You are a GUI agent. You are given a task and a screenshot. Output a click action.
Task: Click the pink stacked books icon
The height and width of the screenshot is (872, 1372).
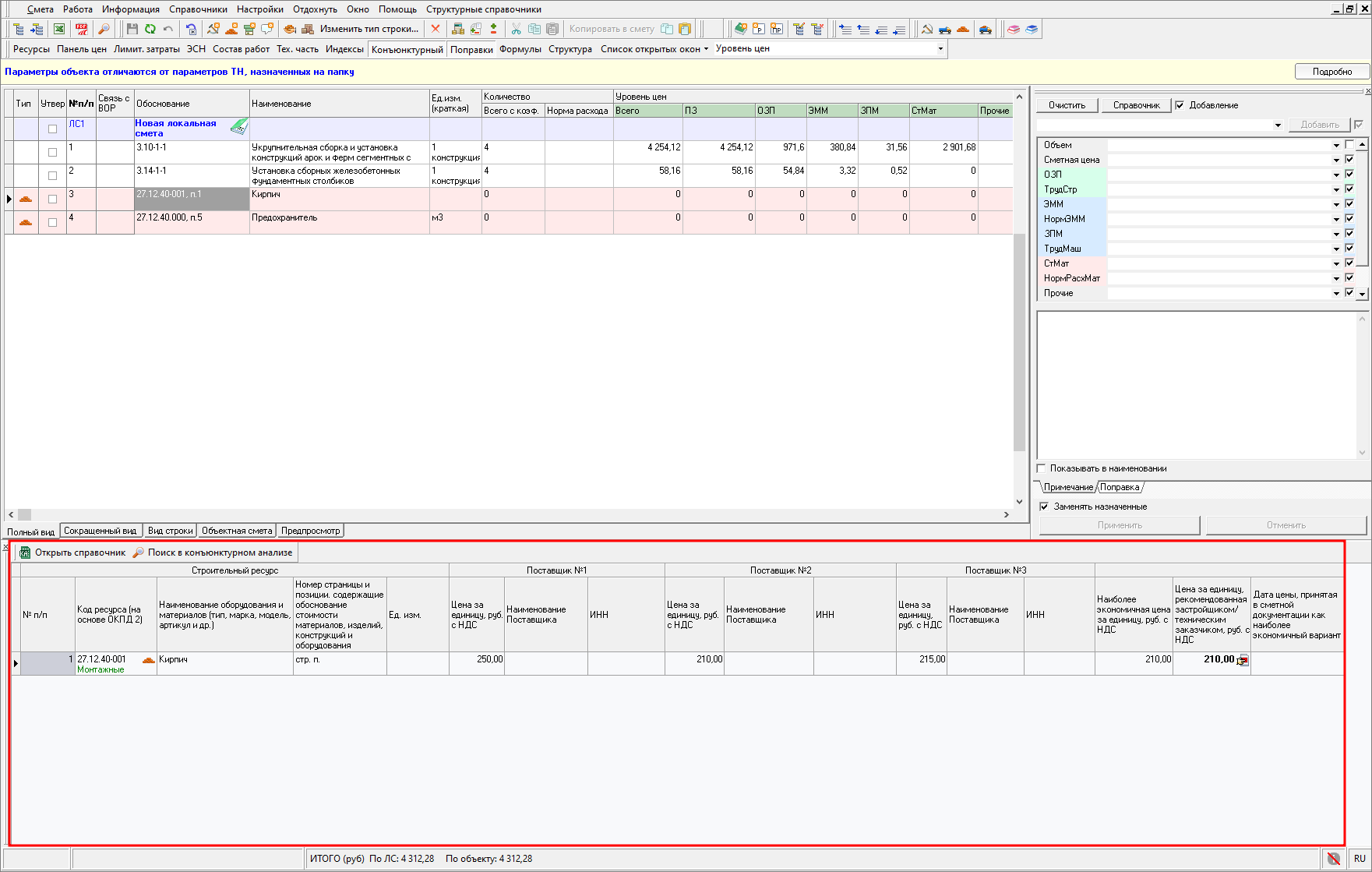1014,29
